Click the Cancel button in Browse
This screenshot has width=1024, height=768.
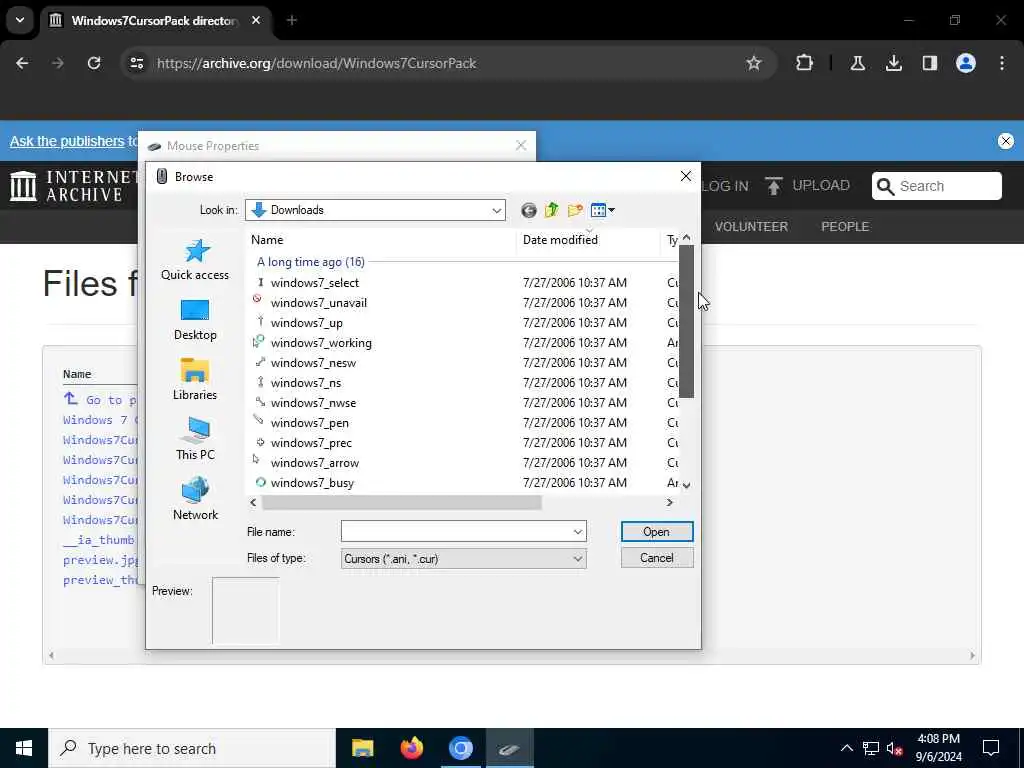tap(657, 558)
